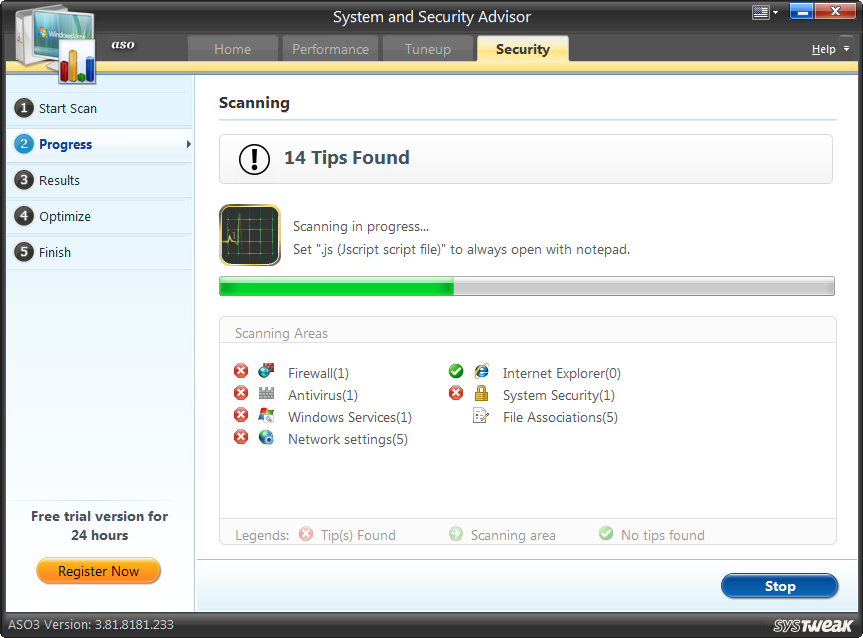Switch to the Performance tab
Screen dimensions: 863x638
pos(330,48)
